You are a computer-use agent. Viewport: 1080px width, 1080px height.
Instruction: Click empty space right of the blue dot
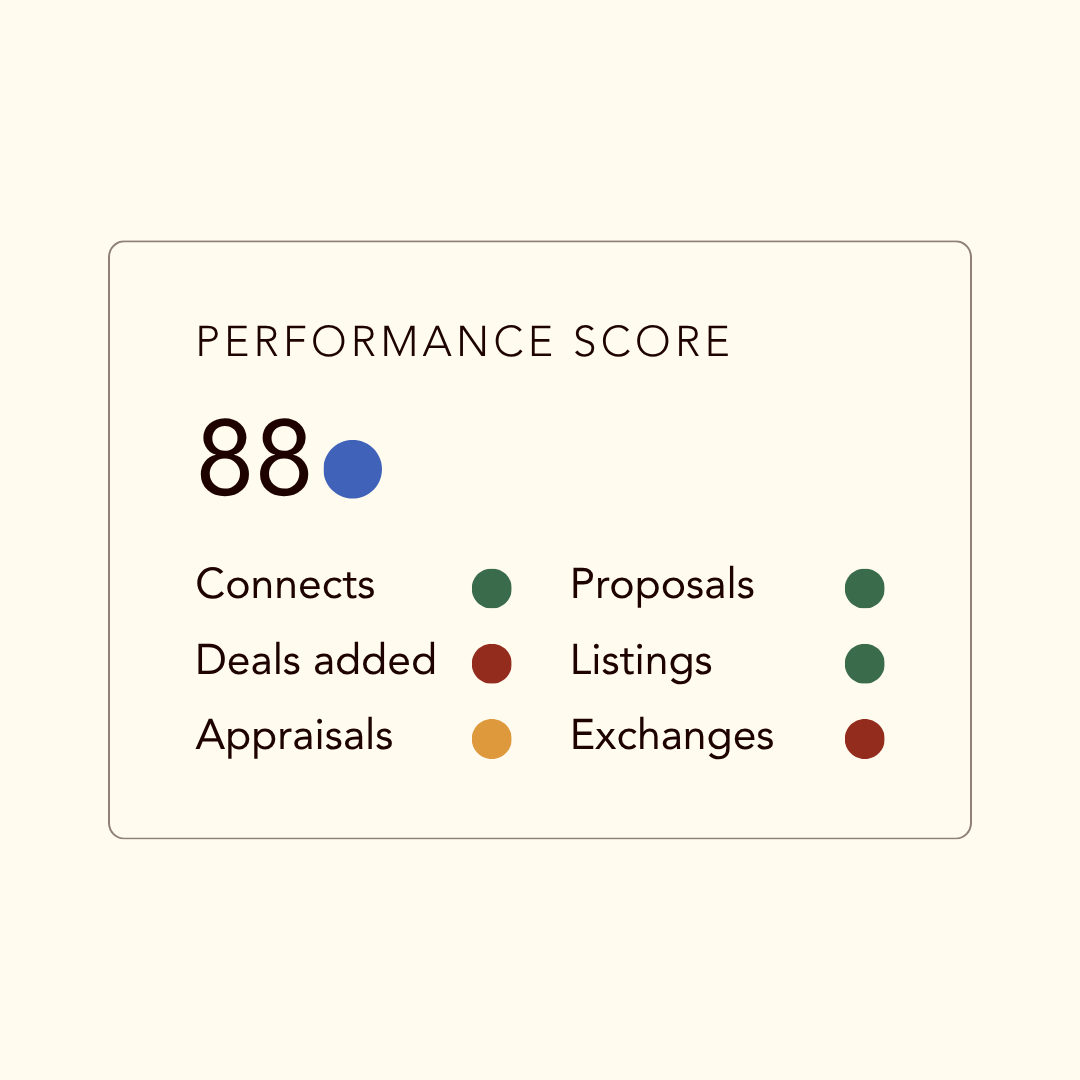(620, 469)
